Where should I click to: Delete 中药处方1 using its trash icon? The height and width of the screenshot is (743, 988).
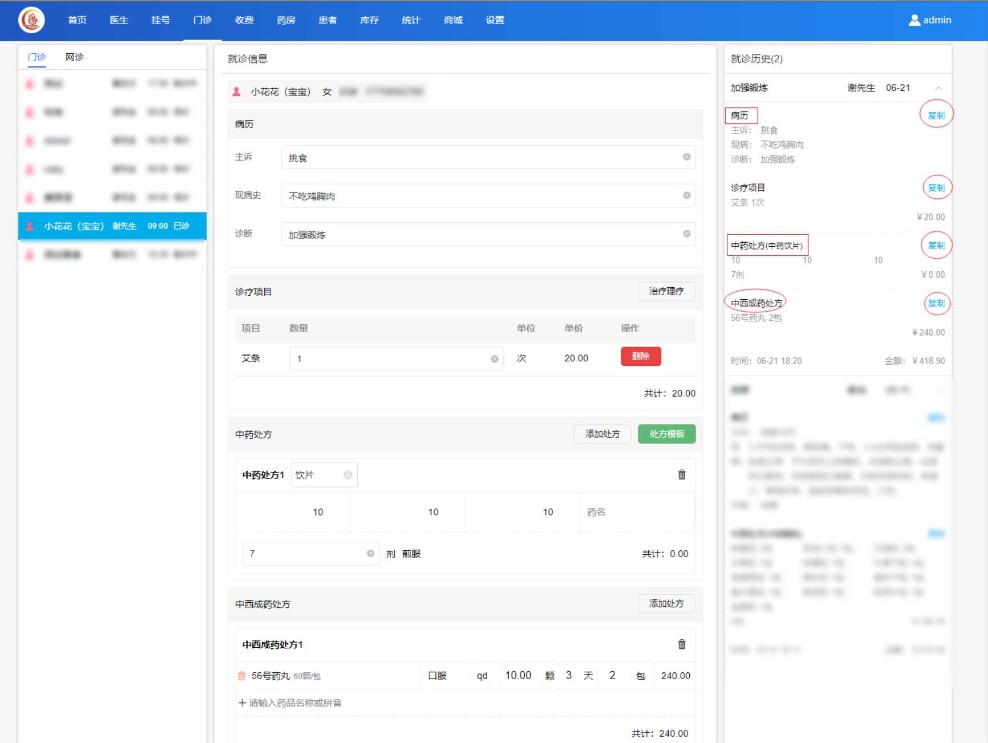[x=682, y=474]
